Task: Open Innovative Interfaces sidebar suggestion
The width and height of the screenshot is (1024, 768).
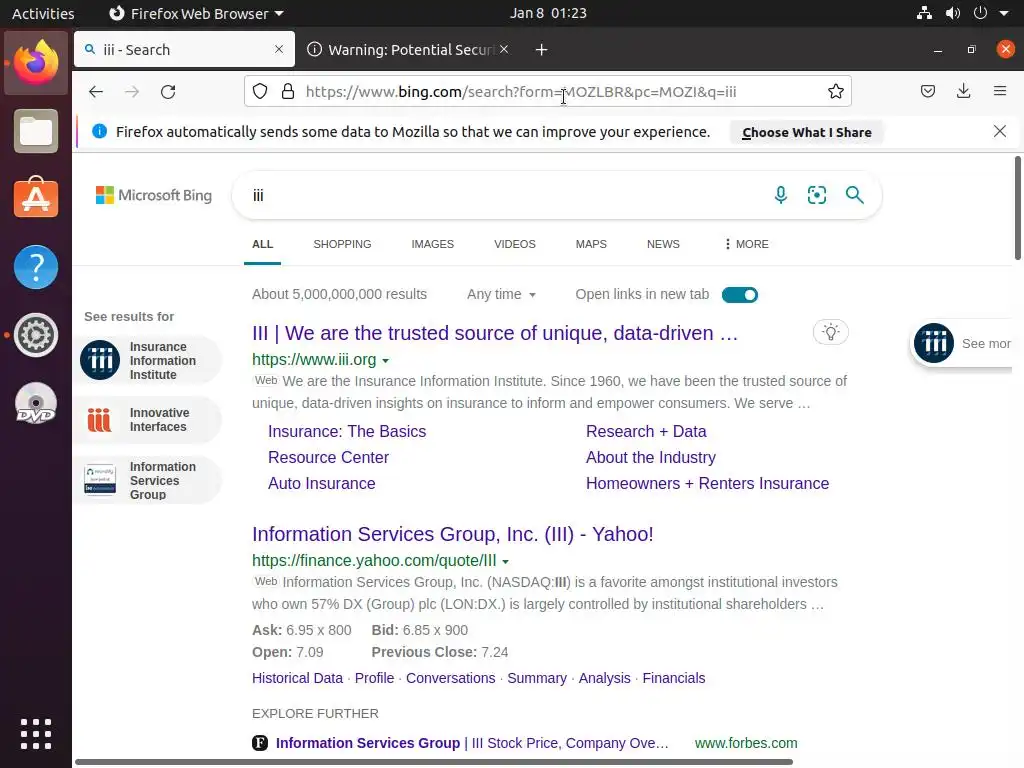Action: [148, 420]
